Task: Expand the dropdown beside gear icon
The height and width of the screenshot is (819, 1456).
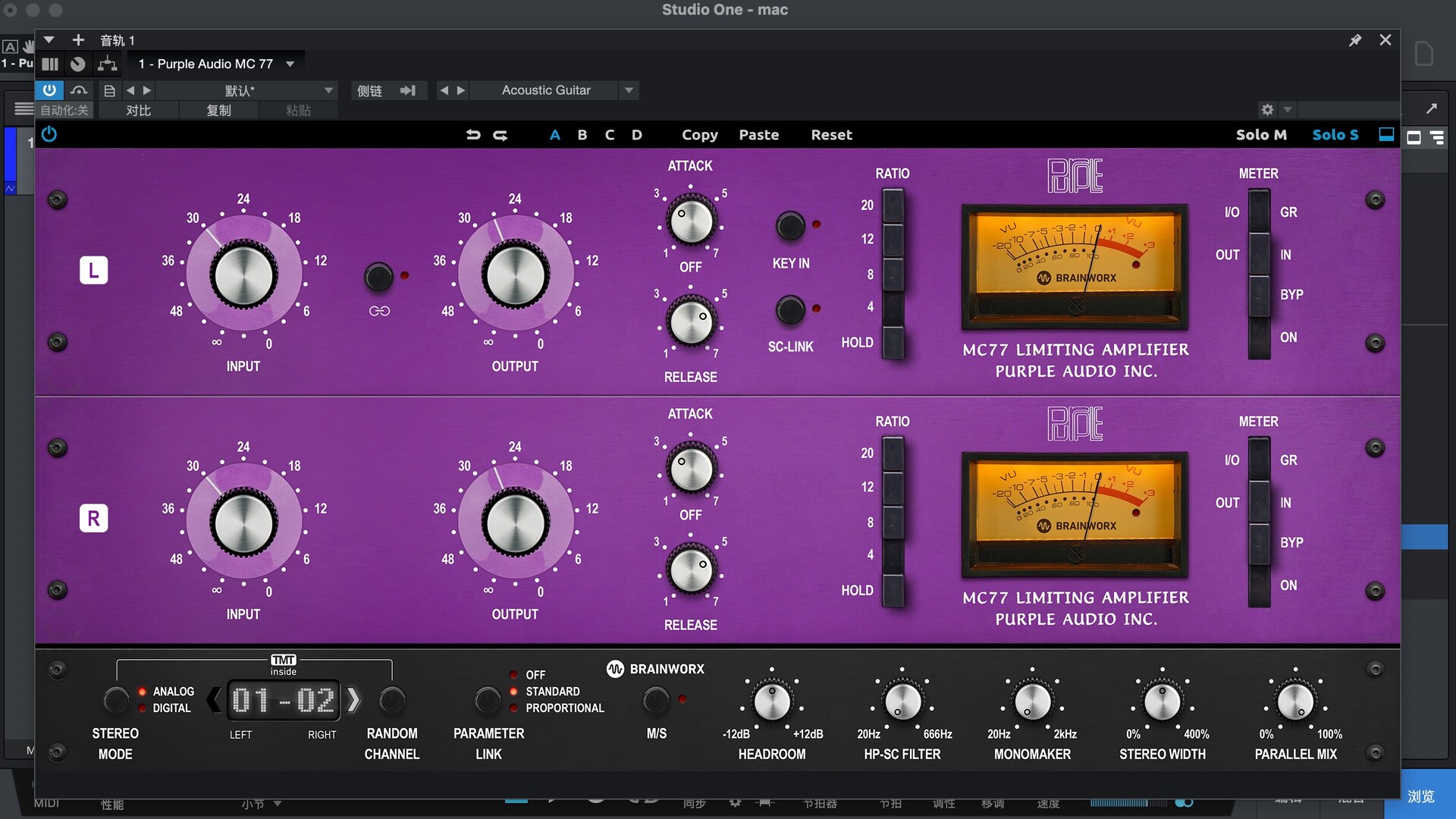Action: [1287, 110]
